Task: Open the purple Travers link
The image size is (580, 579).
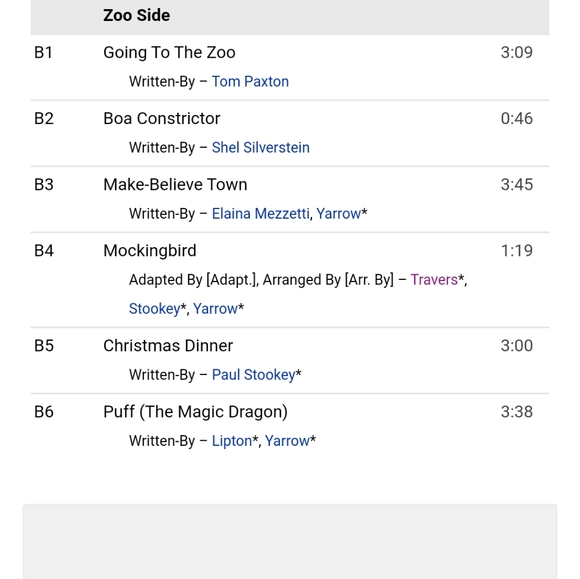Action: point(434,280)
